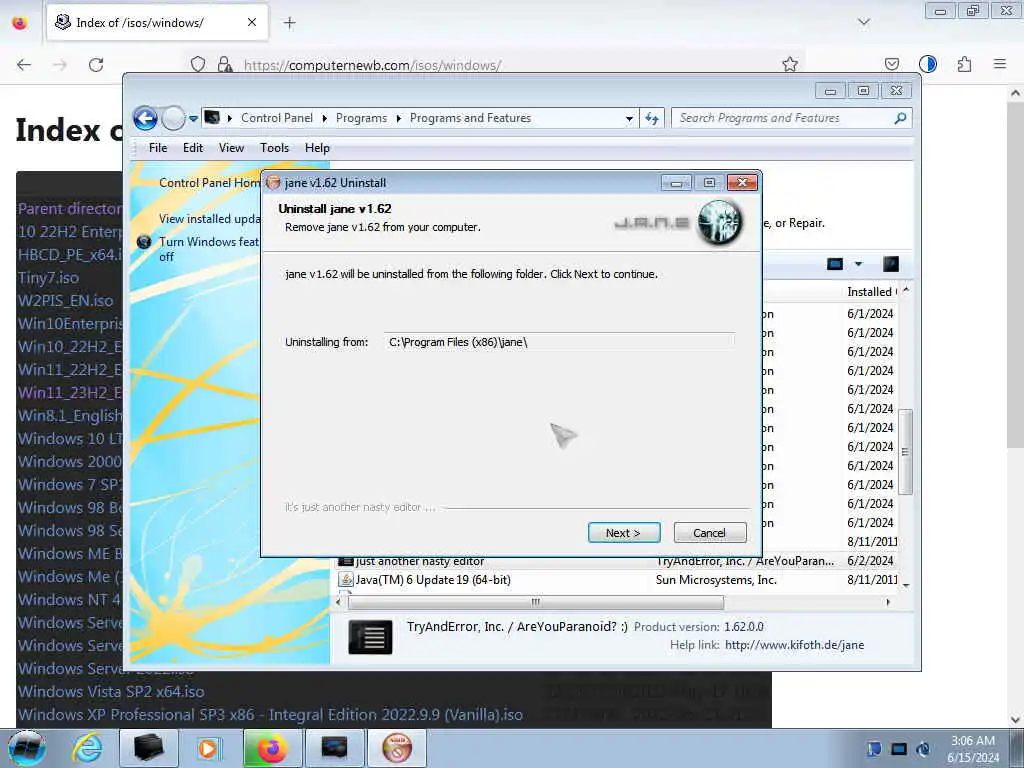Bookmark this page with the star icon
The height and width of the screenshot is (768, 1024).
(x=790, y=64)
